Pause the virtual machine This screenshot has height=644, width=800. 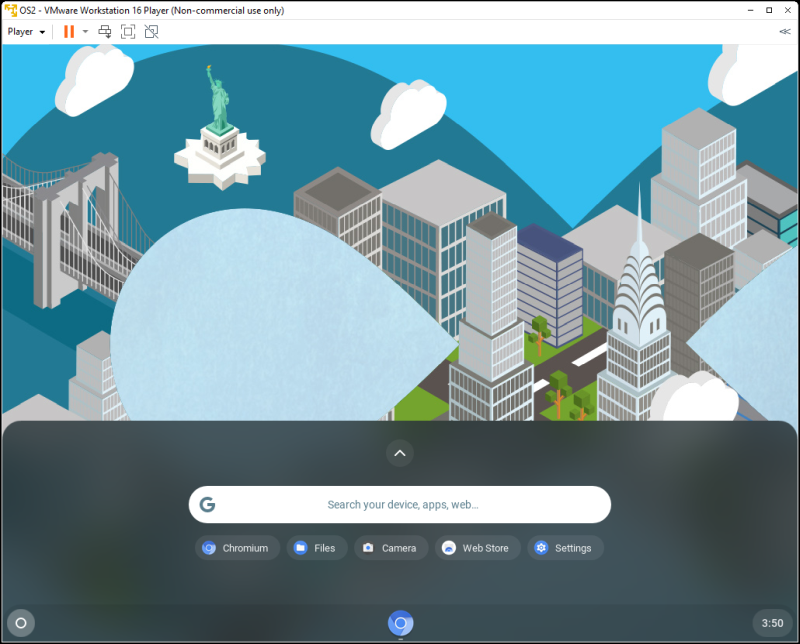pos(69,32)
